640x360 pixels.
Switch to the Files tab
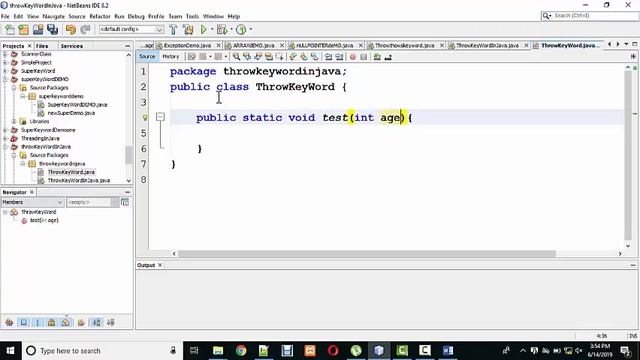point(42,46)
